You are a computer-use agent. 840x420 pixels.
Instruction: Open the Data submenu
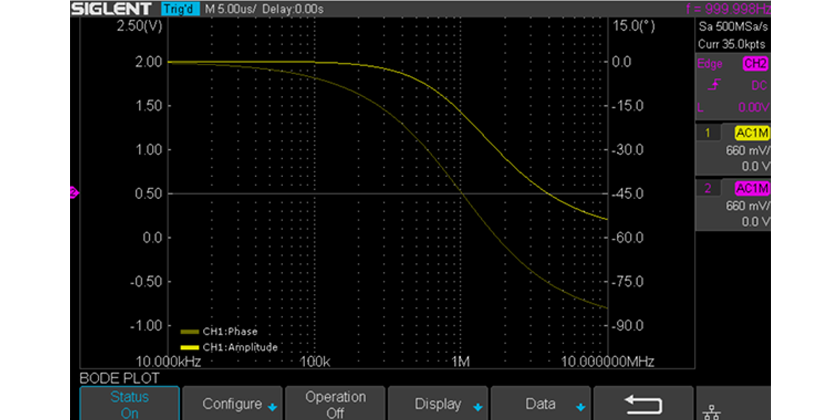coord(541,404)
